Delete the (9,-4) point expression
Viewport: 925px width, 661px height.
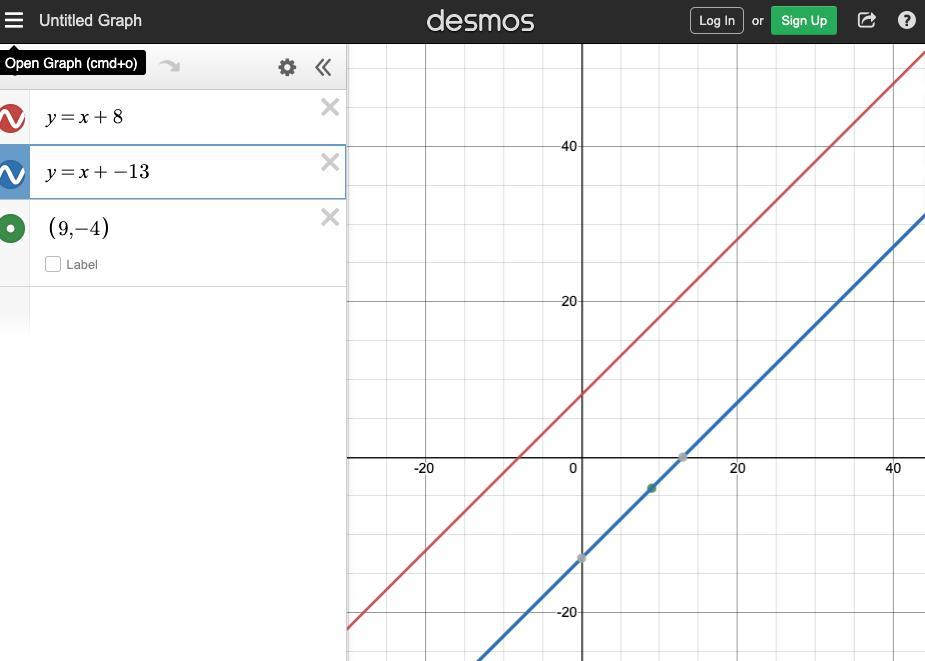pos(330,217)
